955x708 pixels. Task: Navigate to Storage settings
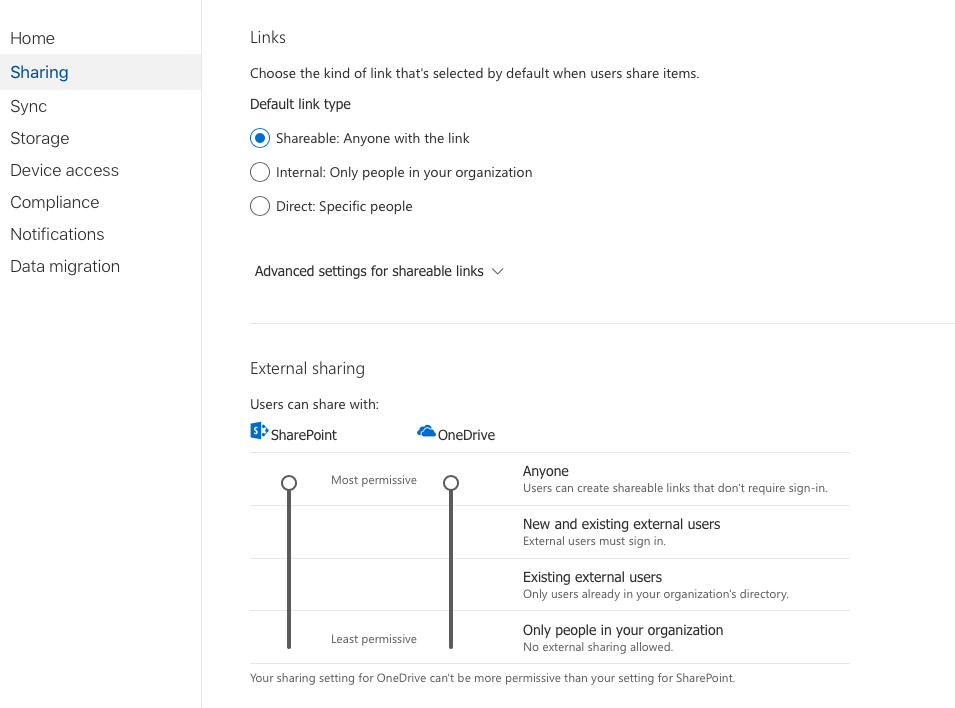point(40,138)
